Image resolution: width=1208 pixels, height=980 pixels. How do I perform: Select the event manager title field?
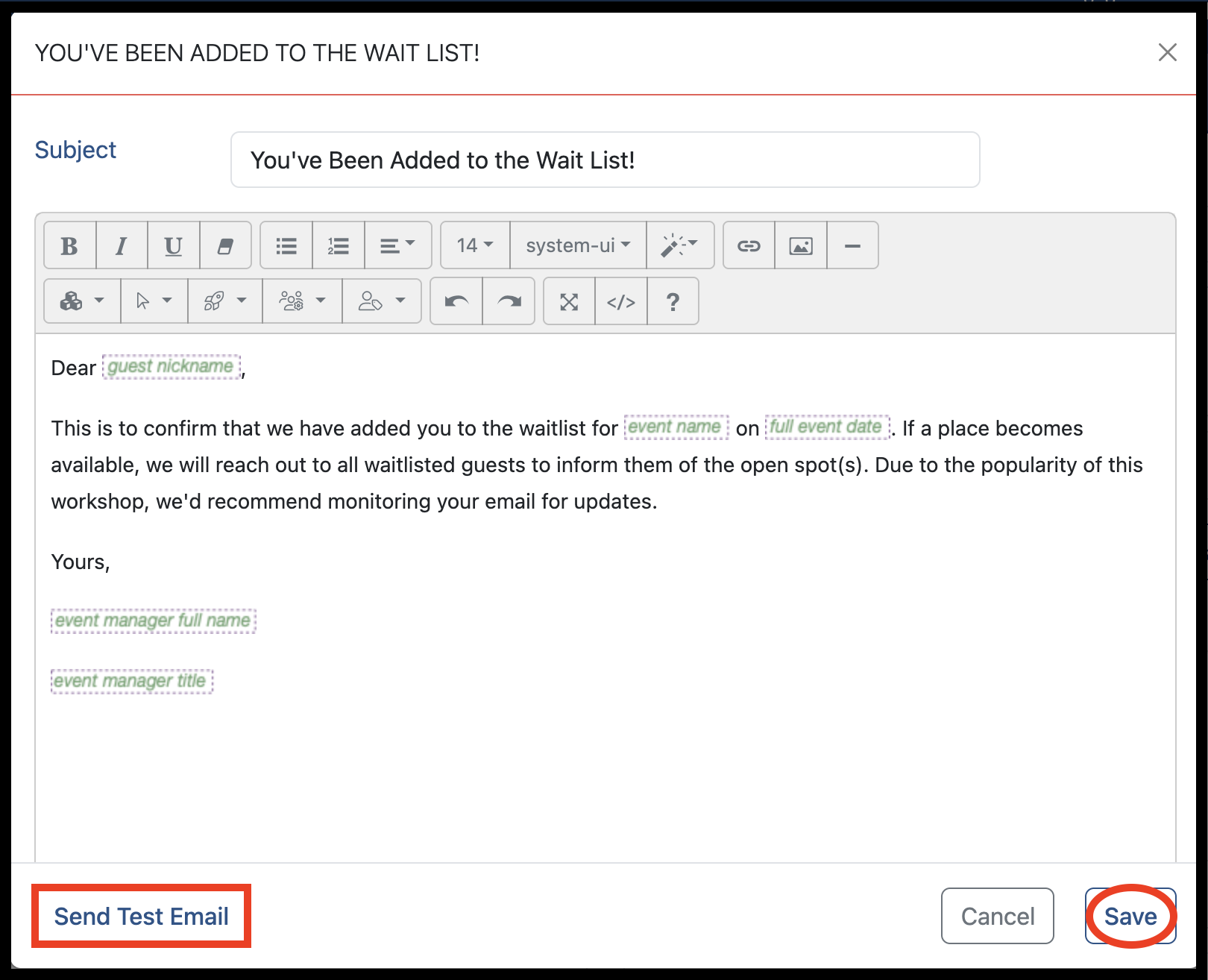[132, 681]
